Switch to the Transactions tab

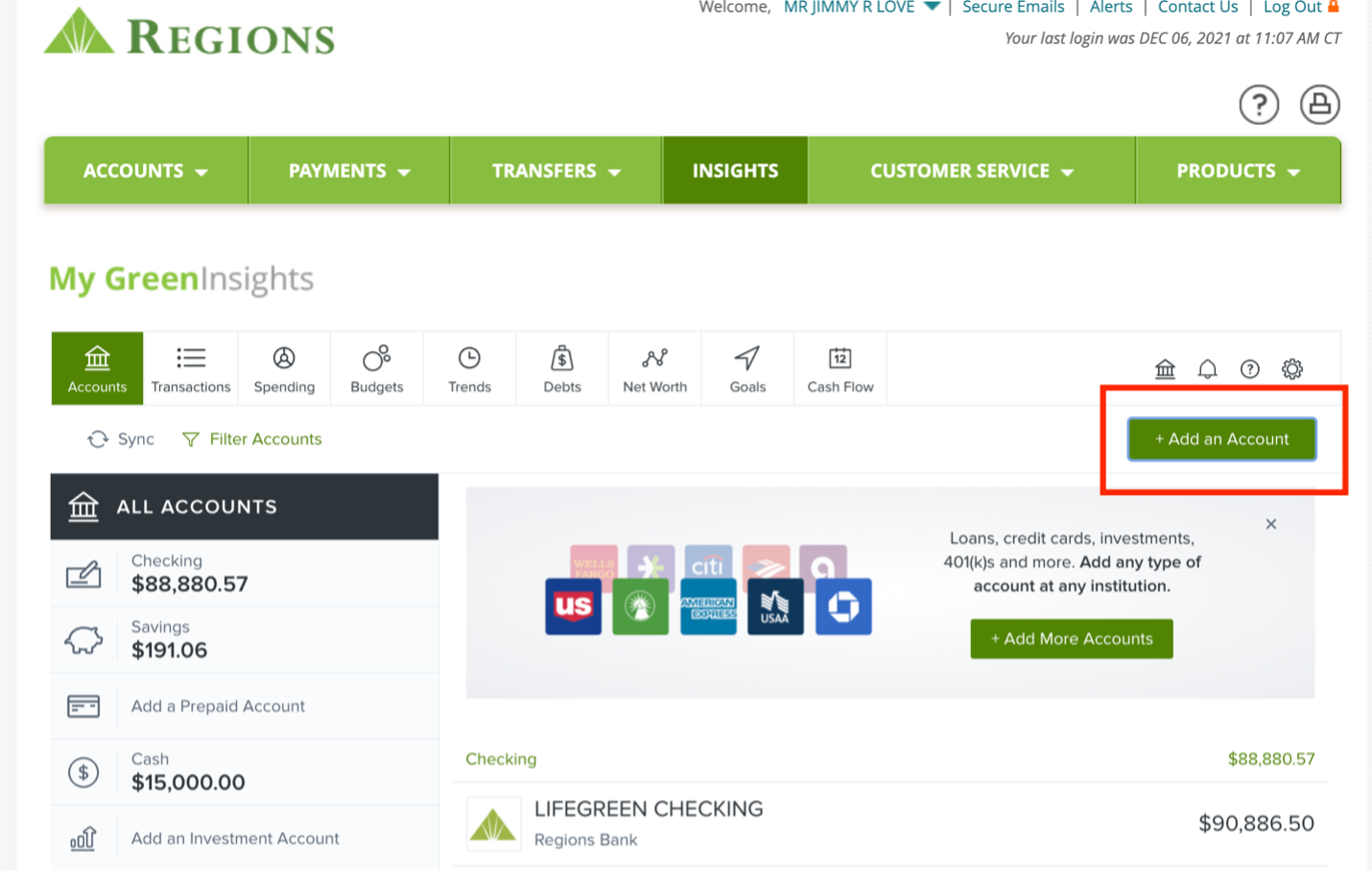click(x=191, y=369)
